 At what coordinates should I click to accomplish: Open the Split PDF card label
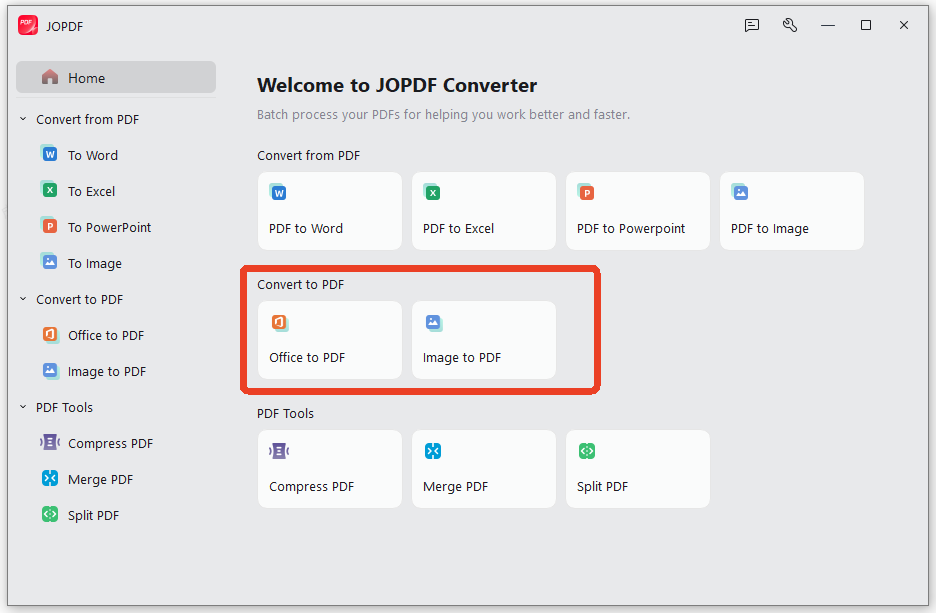click(602, 486)
